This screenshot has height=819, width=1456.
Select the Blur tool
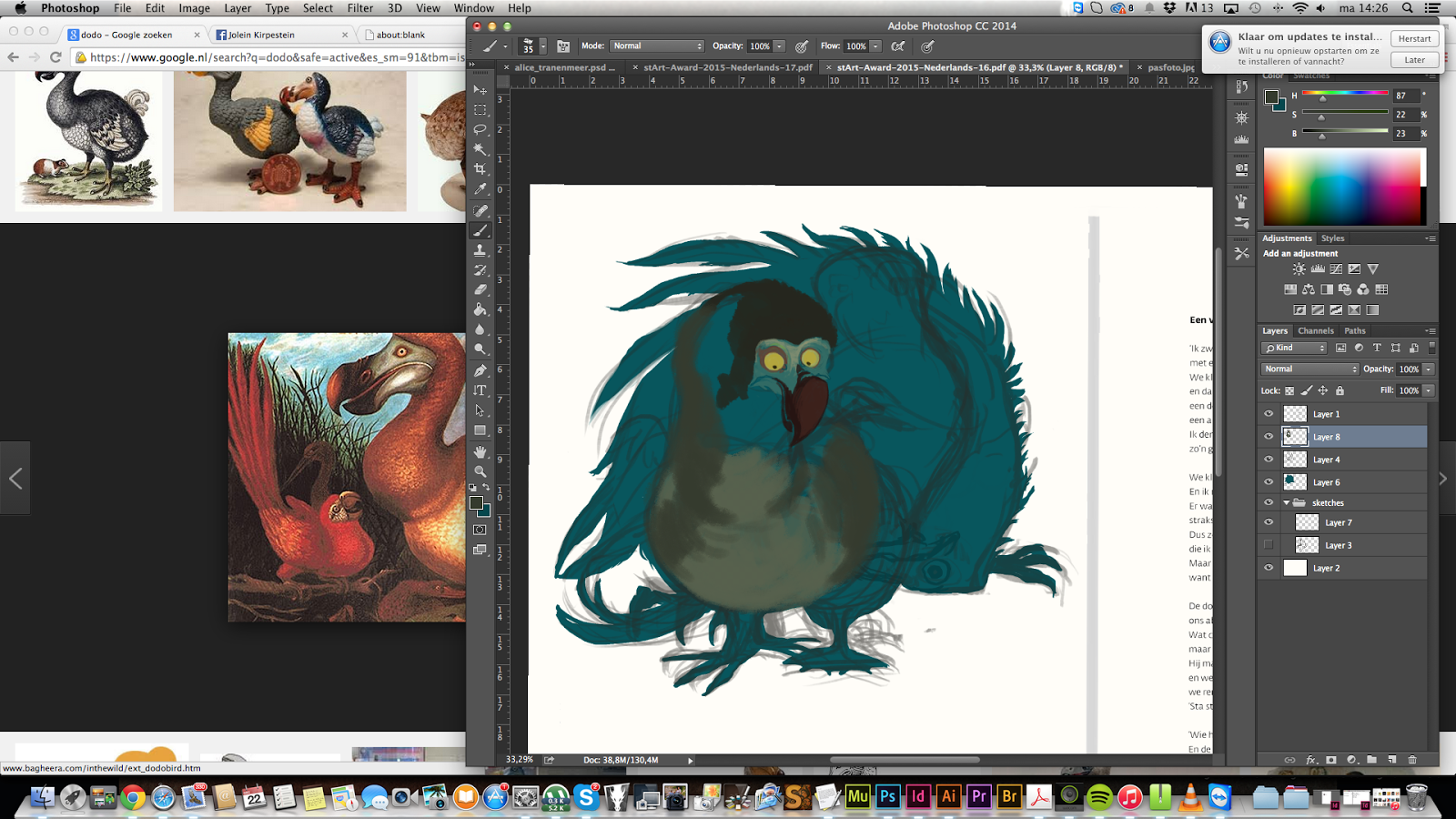[480, 329]
